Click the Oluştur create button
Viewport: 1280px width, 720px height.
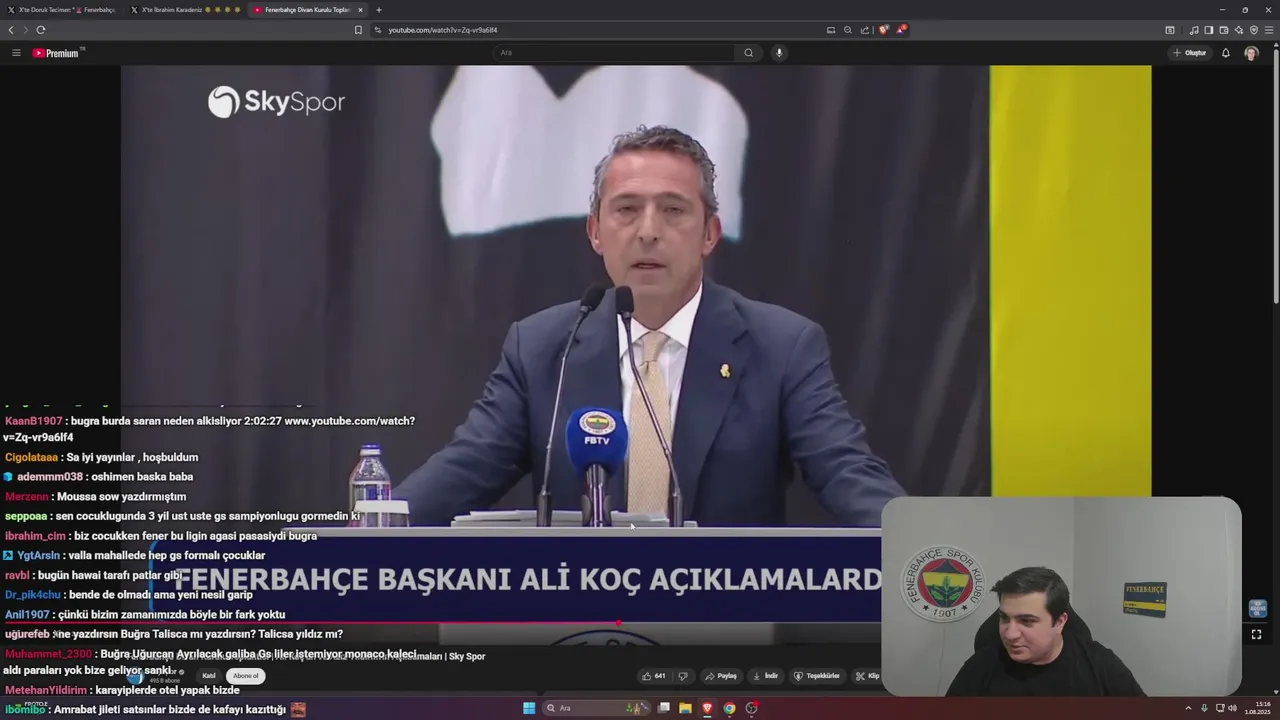[x=1190, y=53]
